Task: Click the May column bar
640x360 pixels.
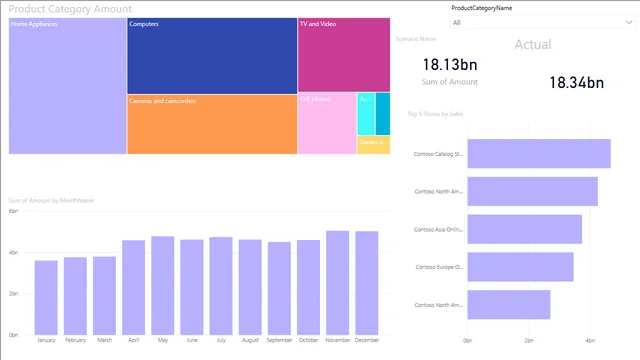Action: tap(163, 285)
